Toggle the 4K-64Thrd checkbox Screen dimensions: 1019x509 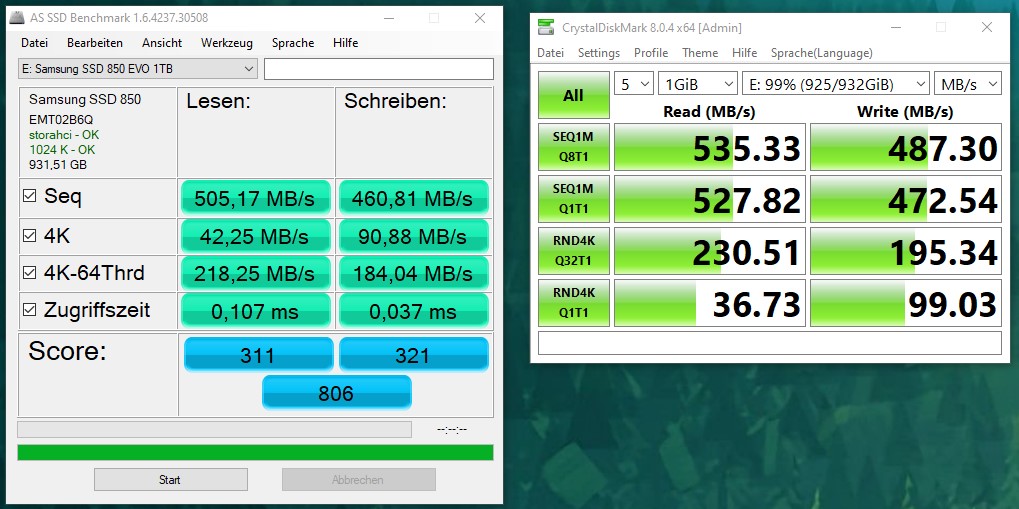click(29, 273)
